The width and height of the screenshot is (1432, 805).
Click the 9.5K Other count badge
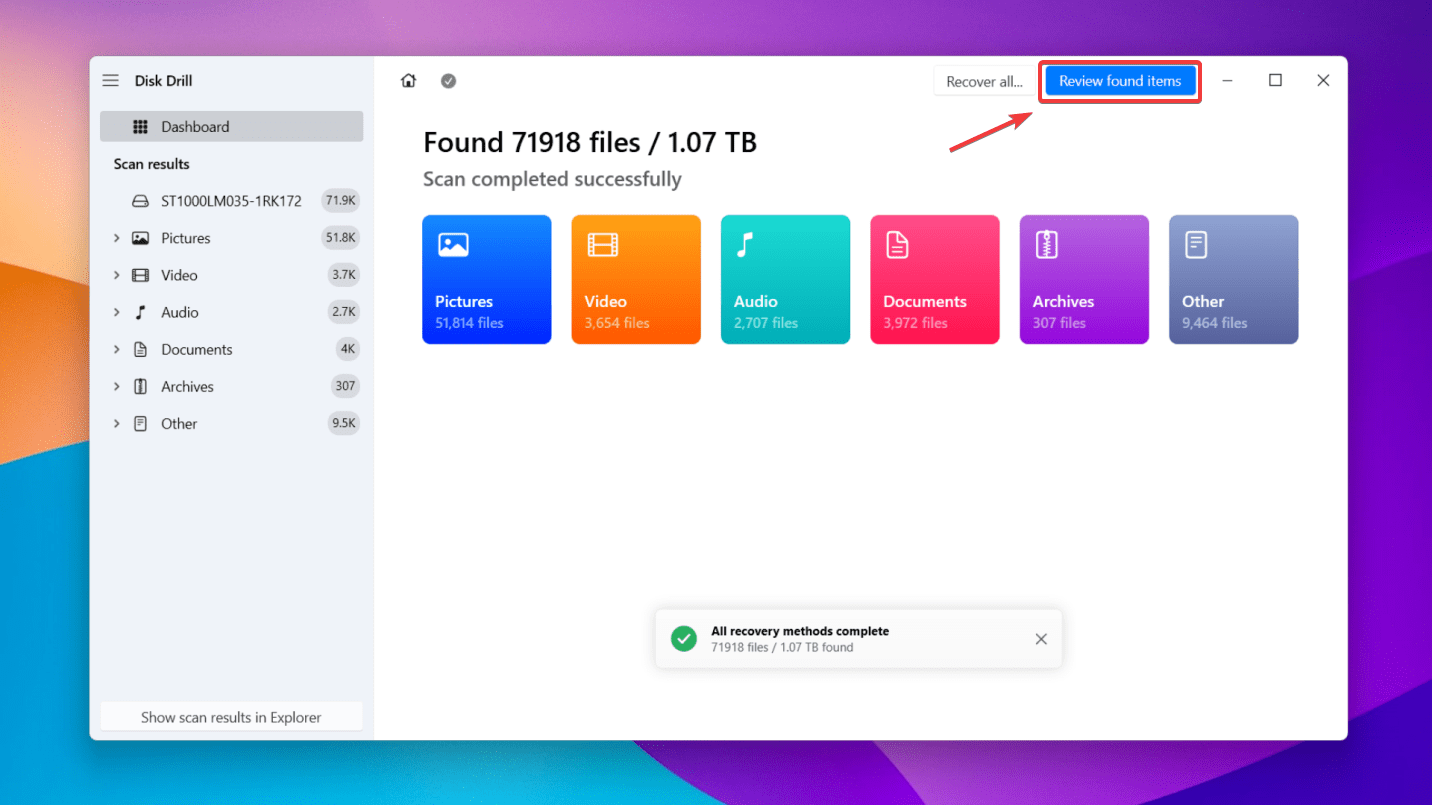coord(343,423)
